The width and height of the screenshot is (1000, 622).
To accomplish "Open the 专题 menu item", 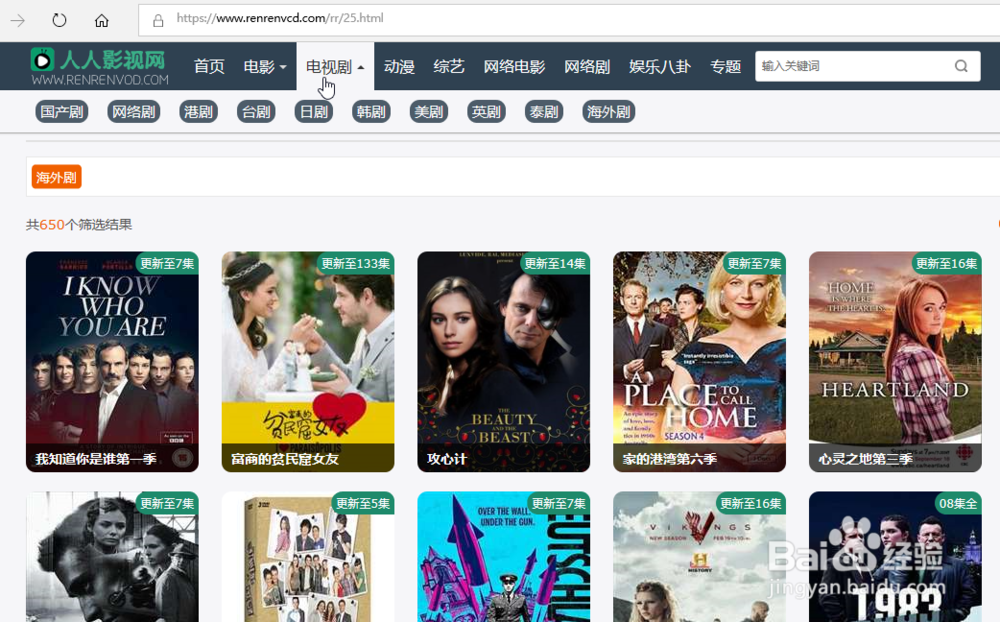I will point(726,66).
